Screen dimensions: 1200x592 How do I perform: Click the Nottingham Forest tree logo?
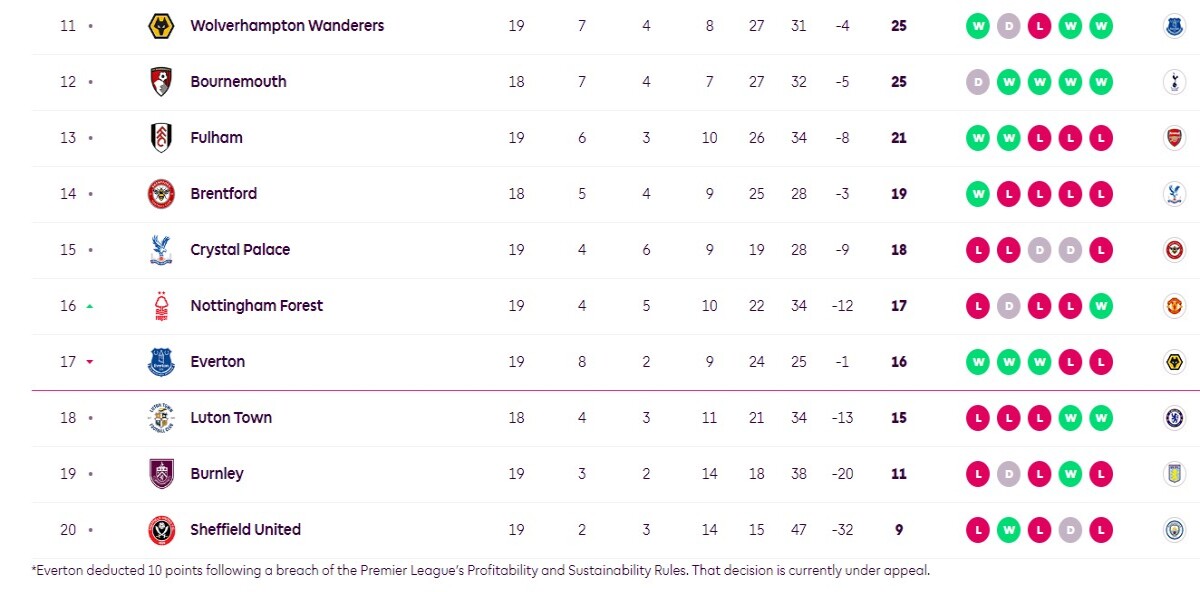(x=161, y=306)
